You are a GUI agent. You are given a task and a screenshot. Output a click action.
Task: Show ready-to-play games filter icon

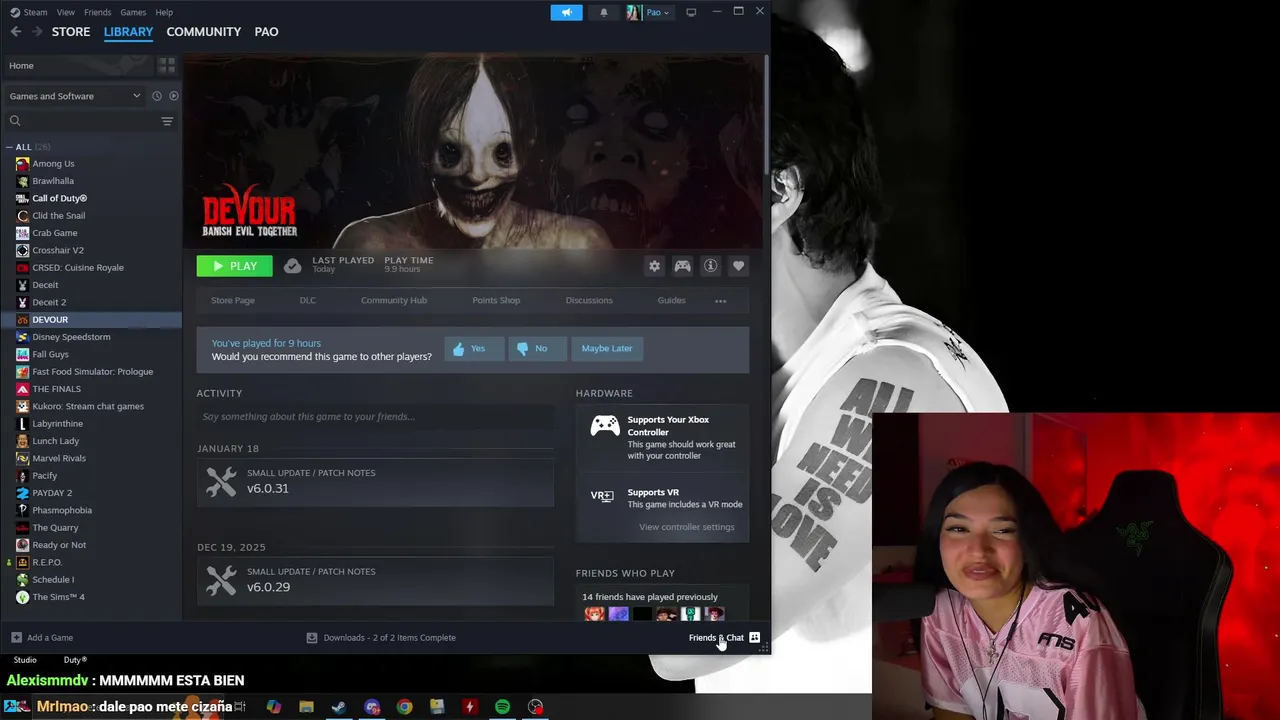(173, 96)
